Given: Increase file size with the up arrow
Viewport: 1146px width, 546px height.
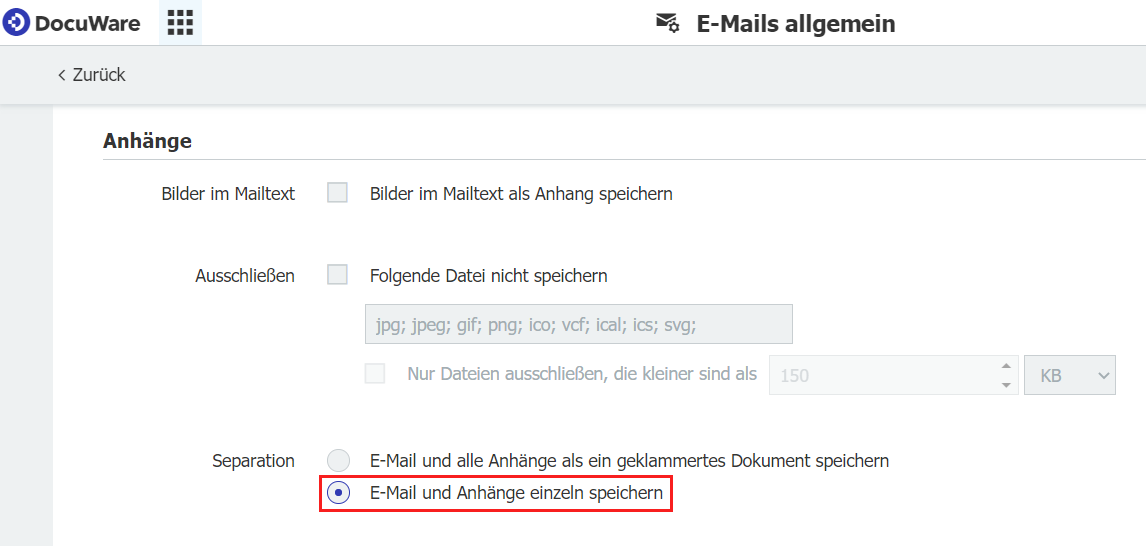Looking at the screenshot, I should [x=1005, y=366].
